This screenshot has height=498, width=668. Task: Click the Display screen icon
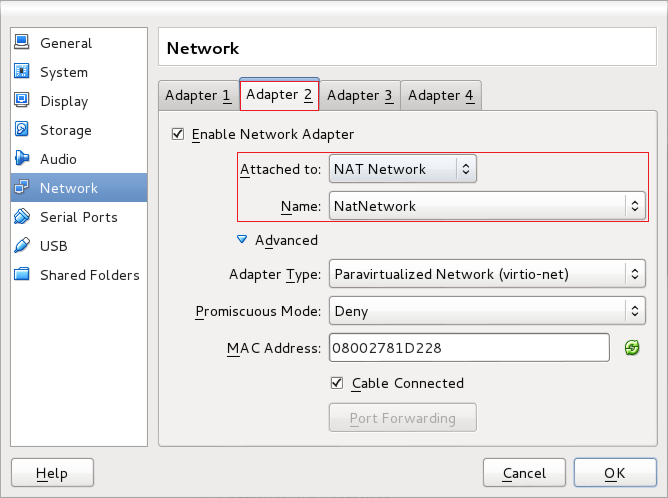coord(21,100)
